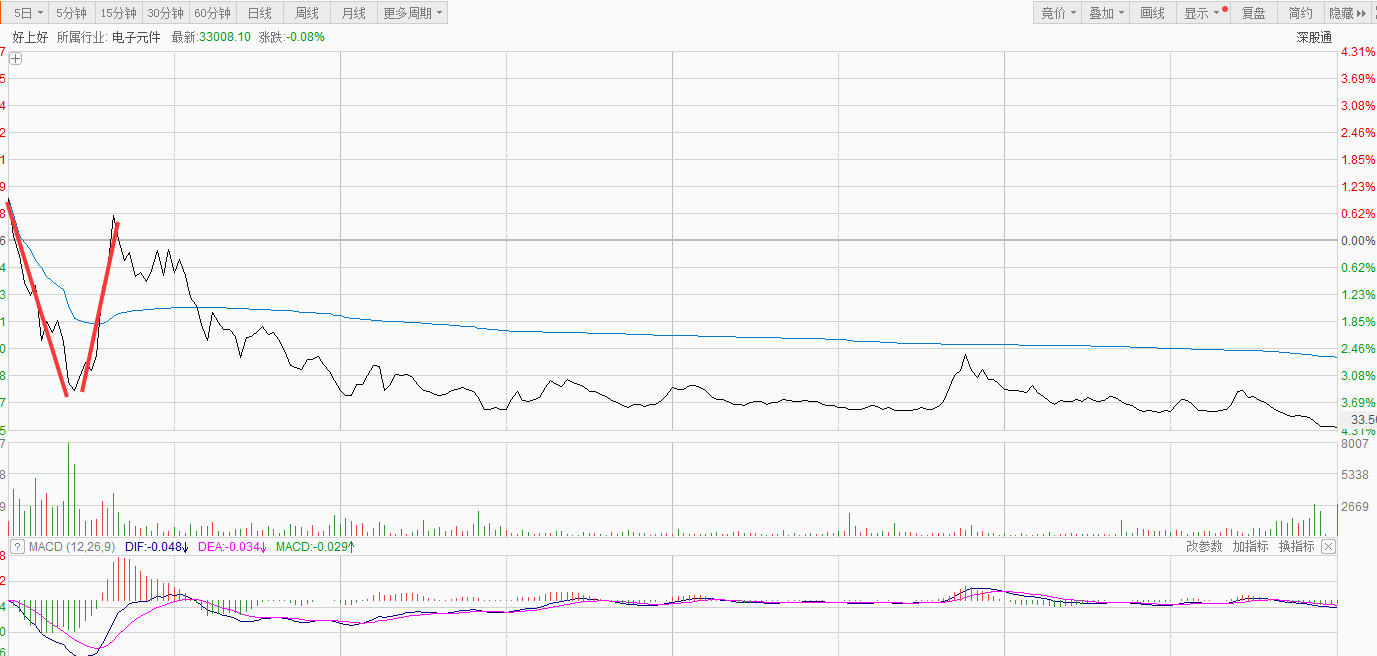The image size is (1377, 656).
Task: Click the MACD (12,26,9) indicator label
Action: click(x=71, y=547)
